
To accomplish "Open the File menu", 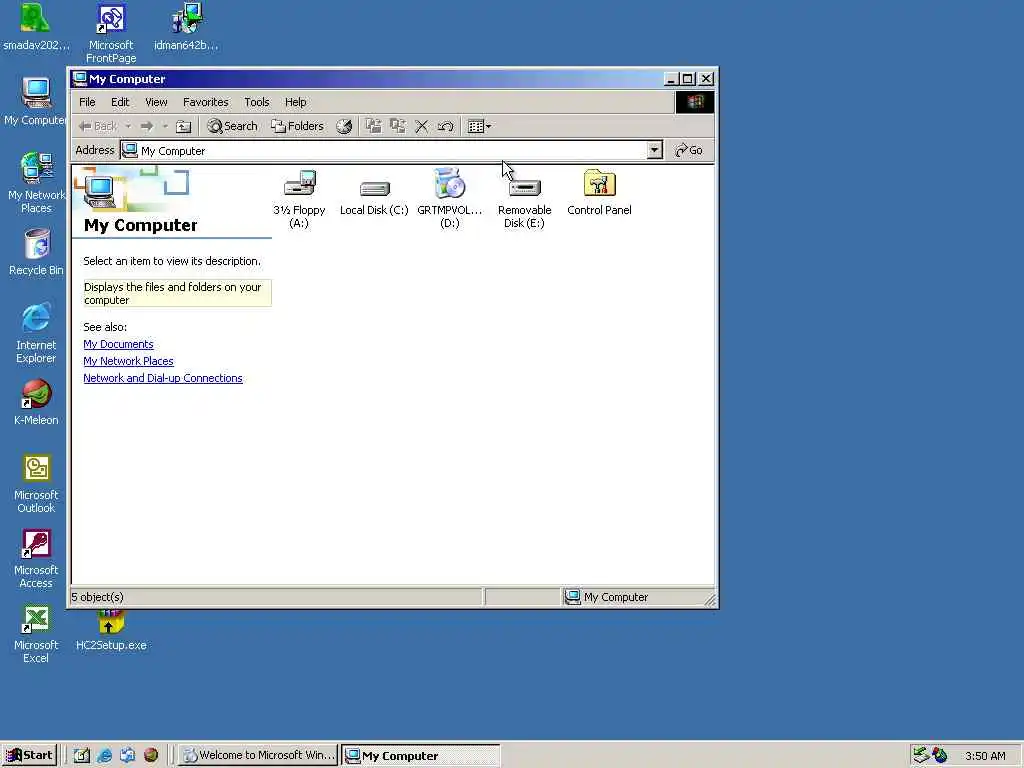I will pos(87,102).
